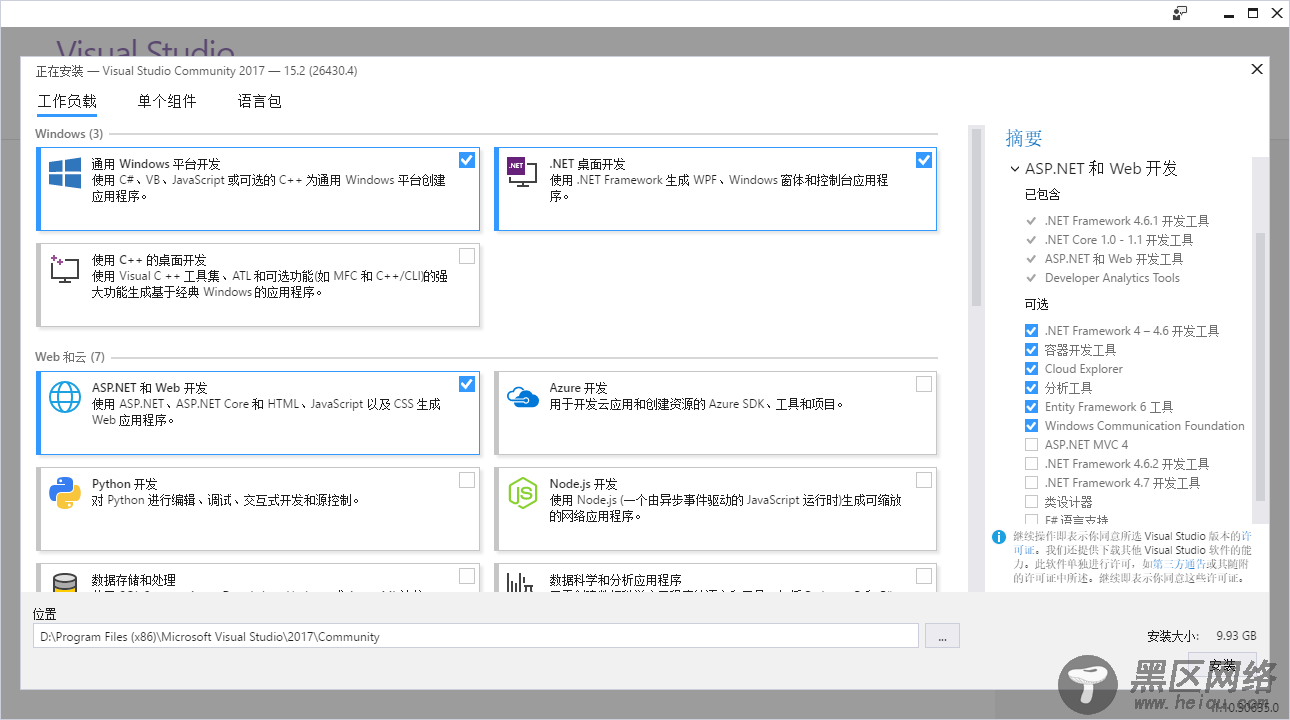This screenshot has width=1290, height=720.
Task: Maximize the Visual Studio installer window
Action: coord(1252,13)
